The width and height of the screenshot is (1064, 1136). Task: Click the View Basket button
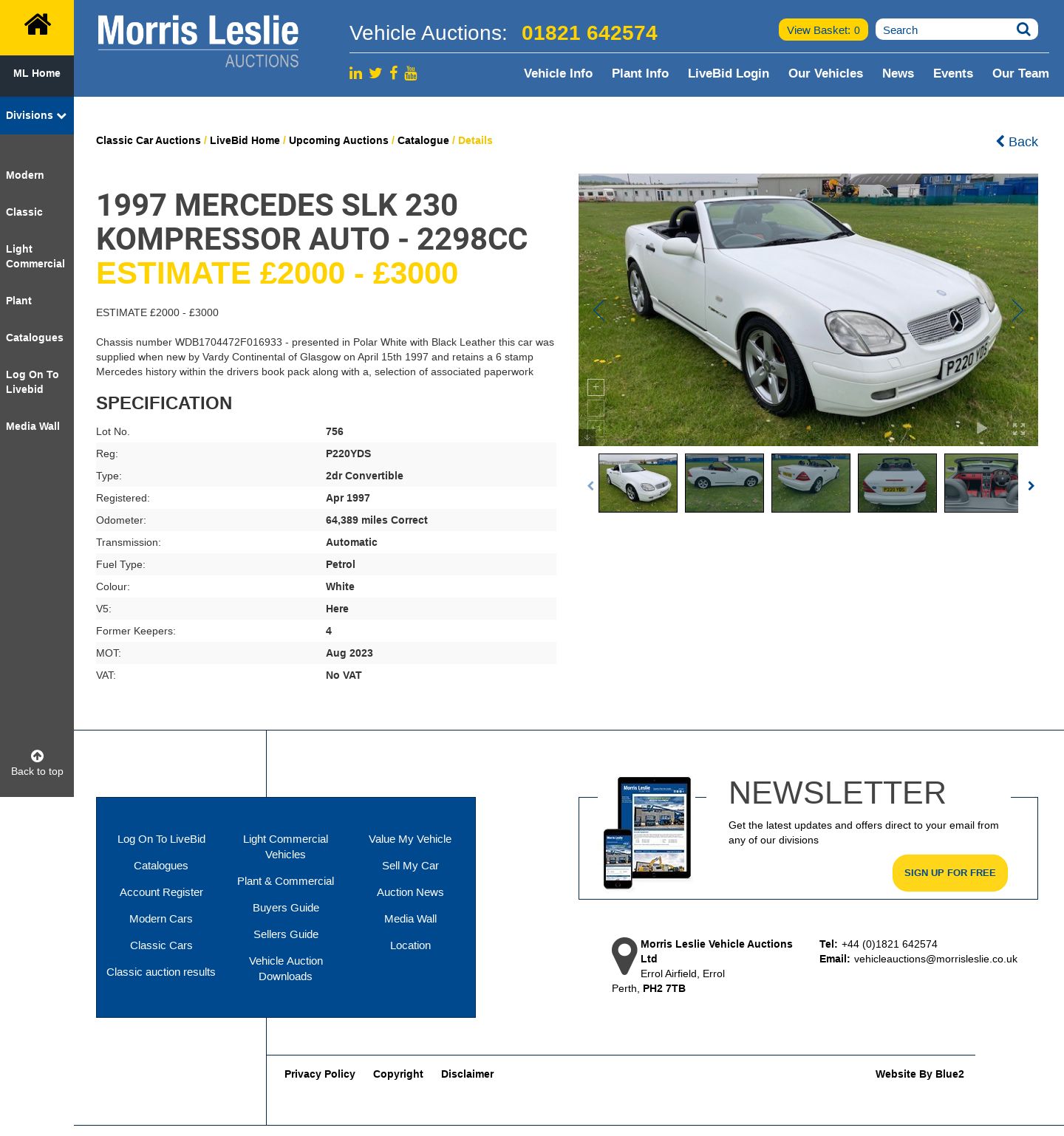[x=823, y=30]
